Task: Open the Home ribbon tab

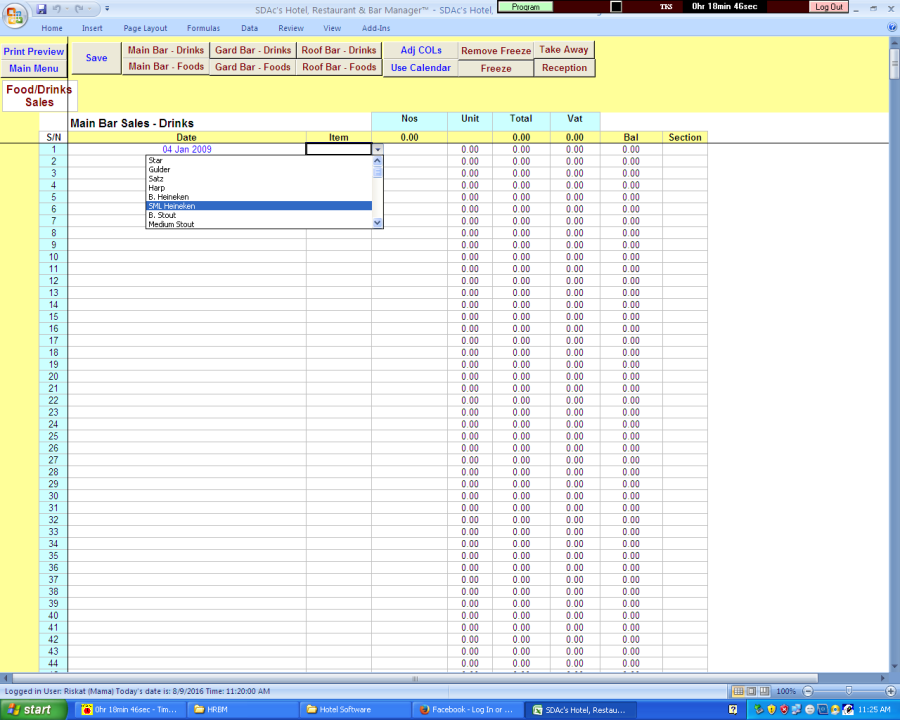Action: point(52,28)
